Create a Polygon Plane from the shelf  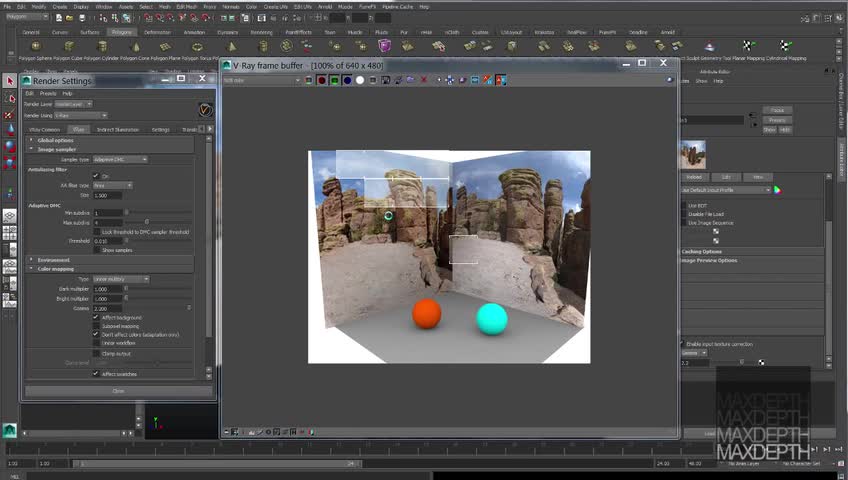165,46
